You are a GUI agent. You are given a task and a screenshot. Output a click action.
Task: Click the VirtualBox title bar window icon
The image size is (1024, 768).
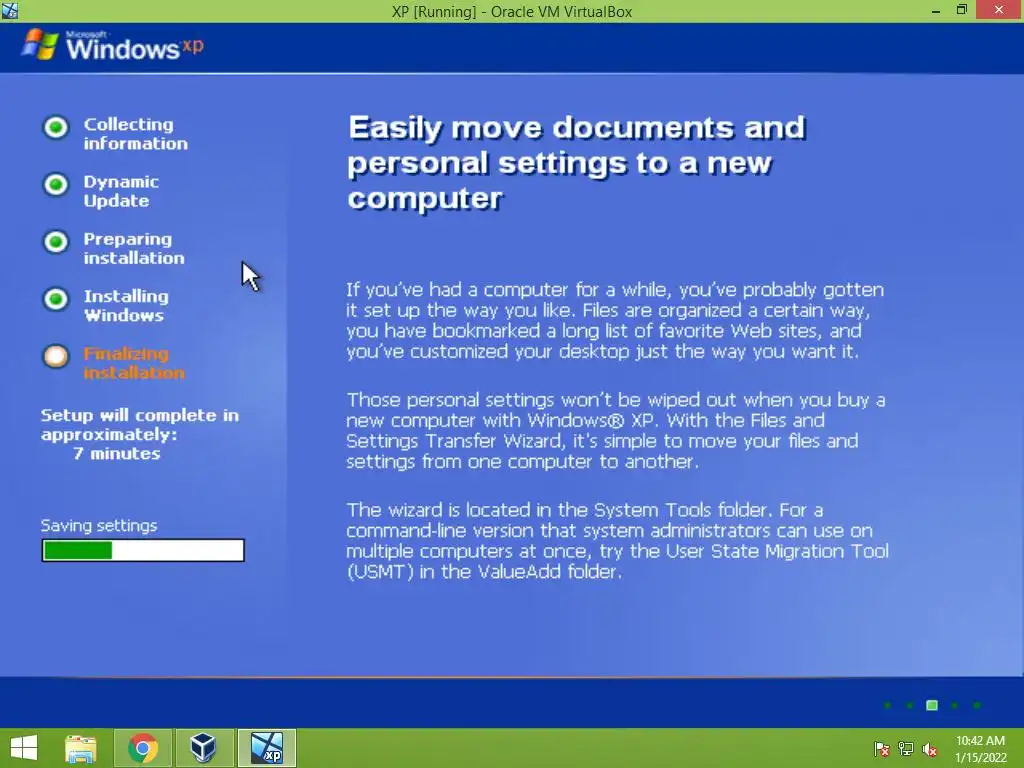pyautogui.click(x=10, y=10)
